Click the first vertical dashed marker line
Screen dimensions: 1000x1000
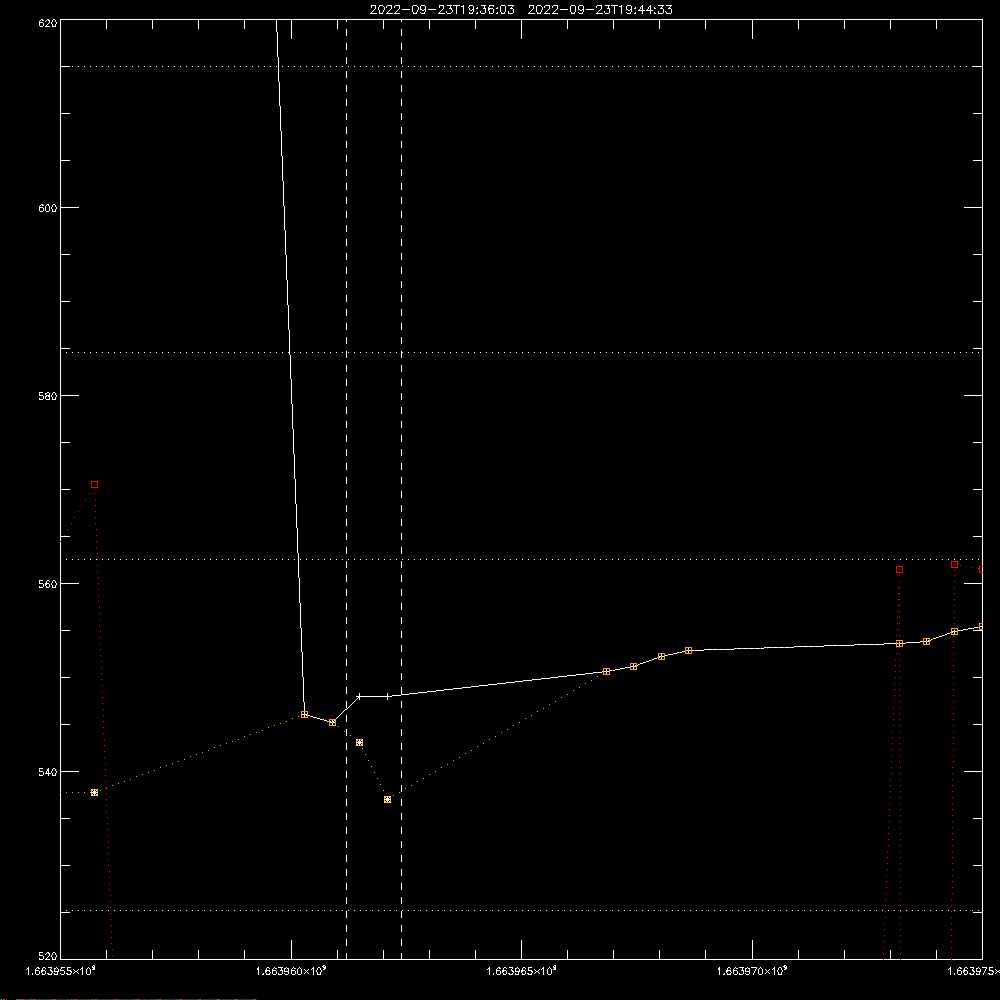pyautogui.click(x=346, y=489)
